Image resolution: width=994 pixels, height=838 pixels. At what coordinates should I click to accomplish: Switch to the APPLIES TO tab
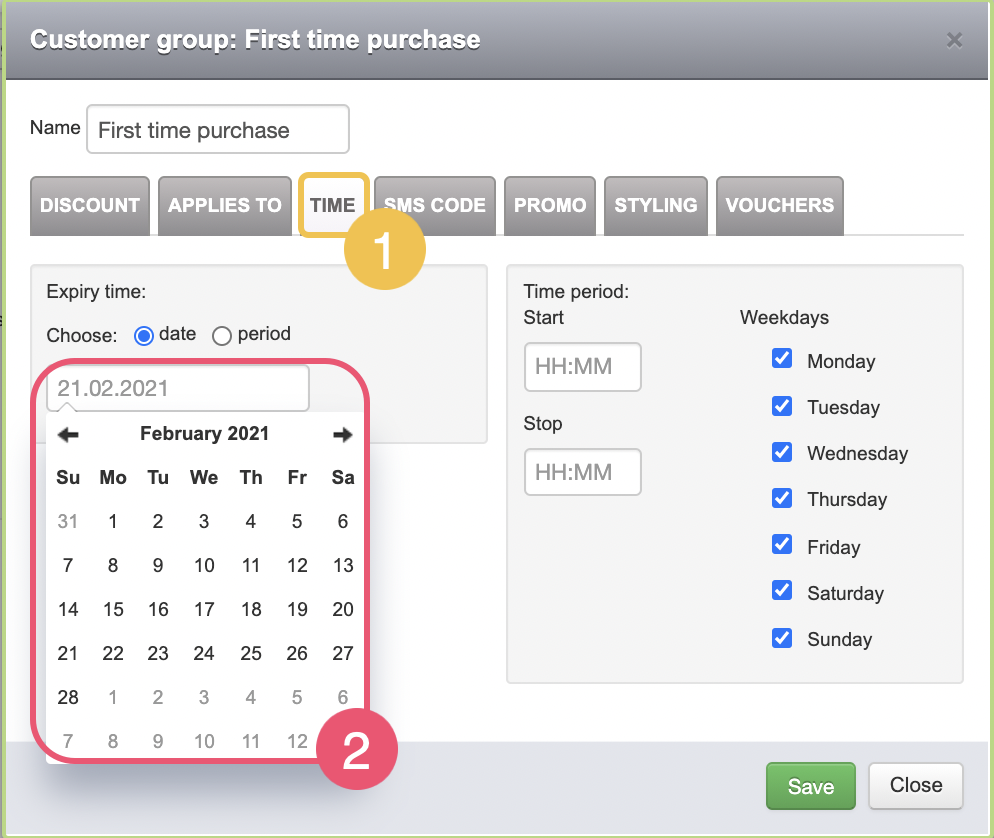point(224,206)
